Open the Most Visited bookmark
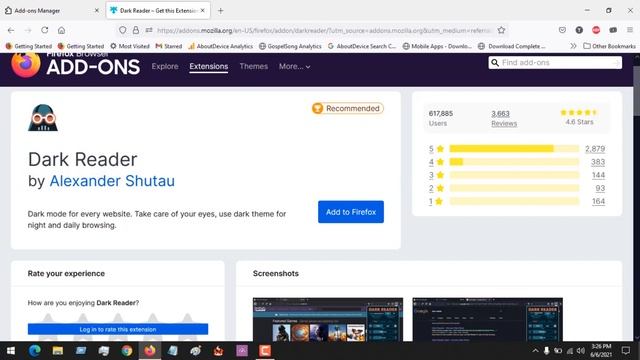The height and width of the screenshot is (360, 640). tap(130, 46)
